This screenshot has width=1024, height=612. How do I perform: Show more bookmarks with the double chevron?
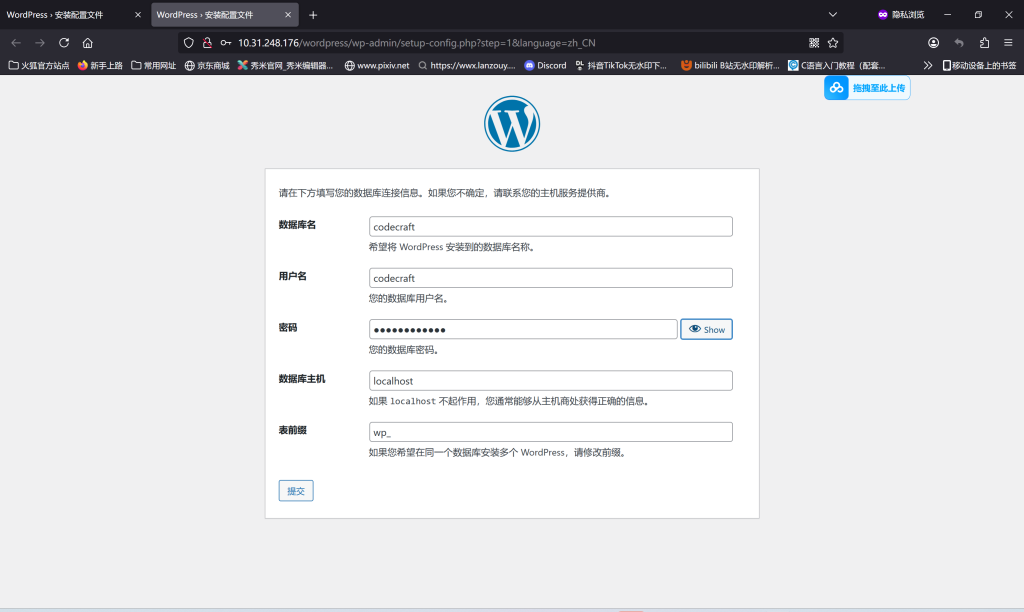(x=928, y=65)
